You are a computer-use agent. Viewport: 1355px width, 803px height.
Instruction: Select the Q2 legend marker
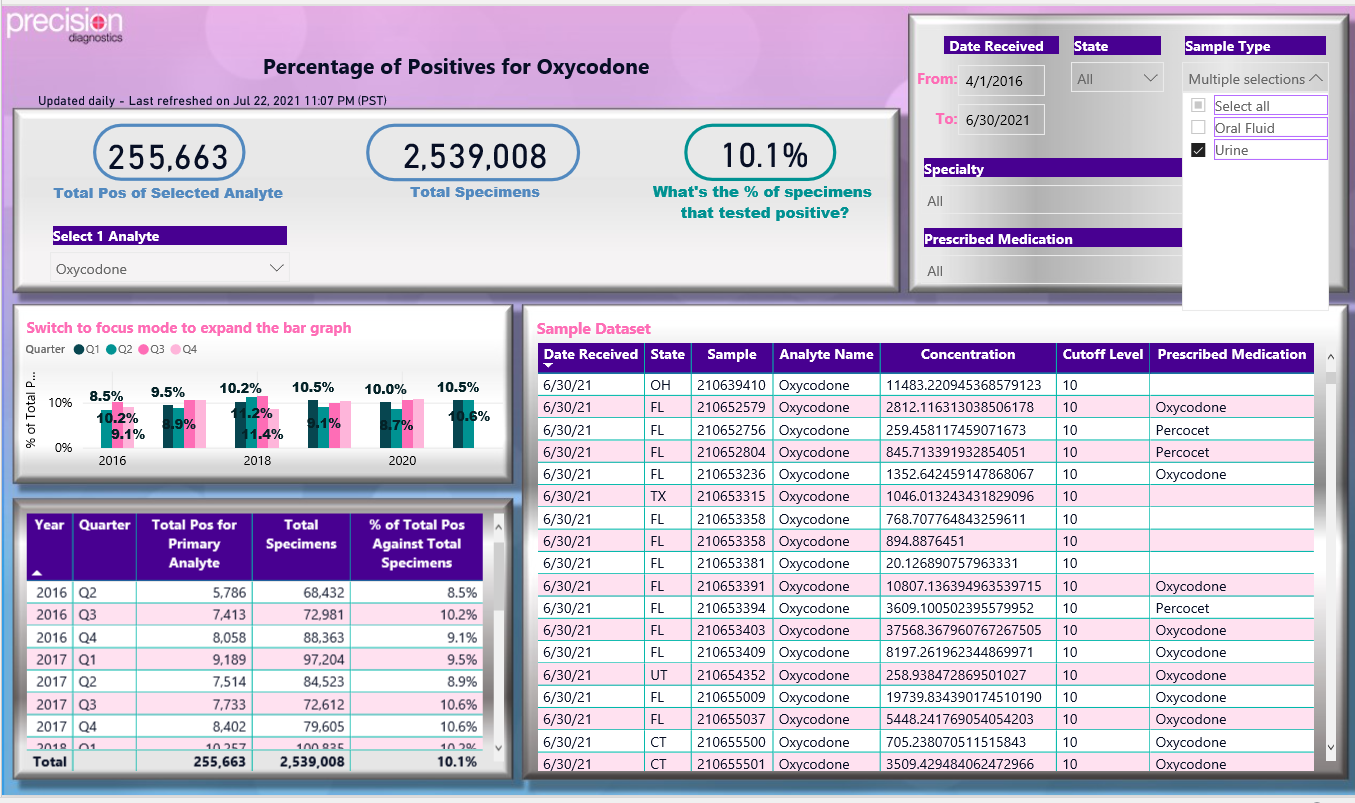[111, 349]
